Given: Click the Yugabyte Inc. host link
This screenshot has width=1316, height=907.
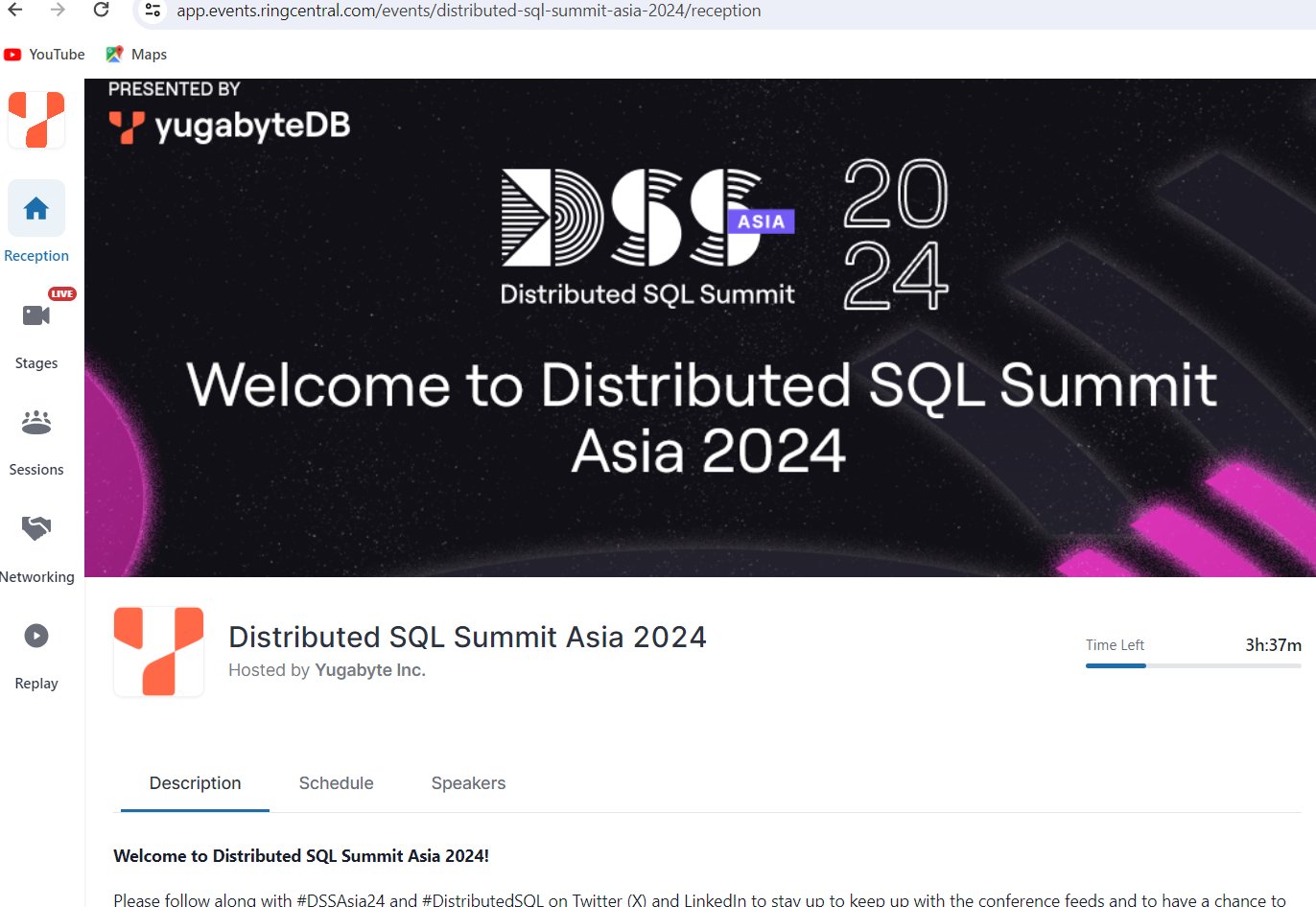Looking at the screenshot, I should pyautogui.click(x=370, y=670).
